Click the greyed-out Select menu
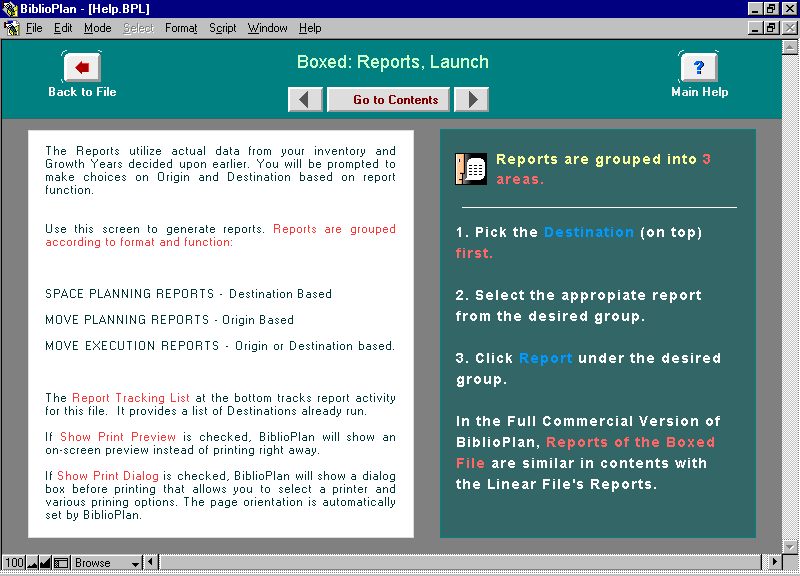800x576 pixels. coord(138,28)
